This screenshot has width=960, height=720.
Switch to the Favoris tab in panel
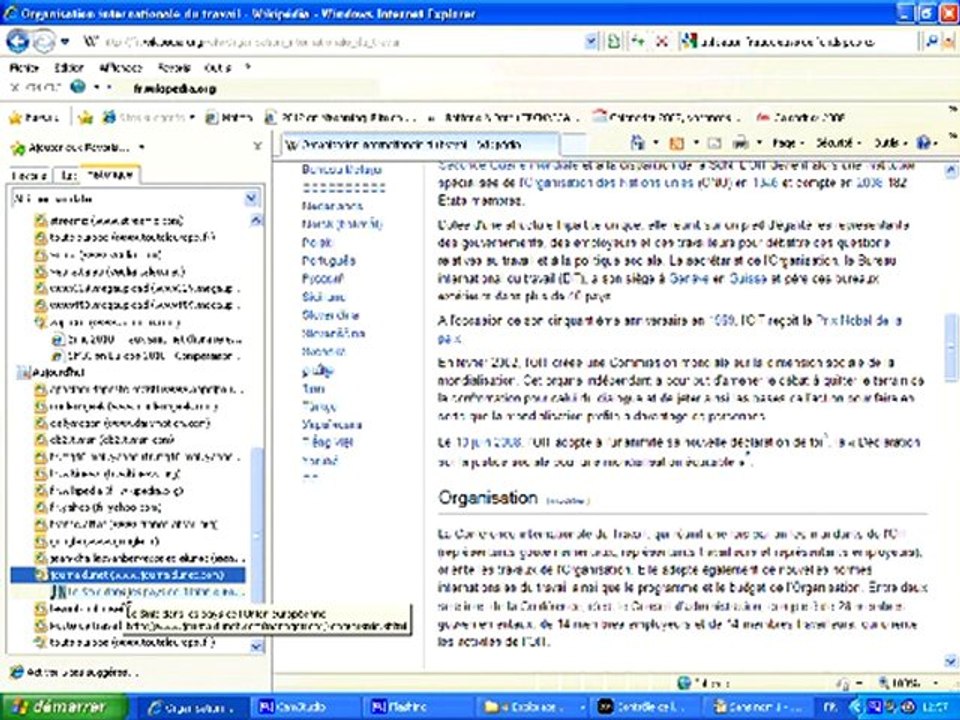[x=29, y=176]
